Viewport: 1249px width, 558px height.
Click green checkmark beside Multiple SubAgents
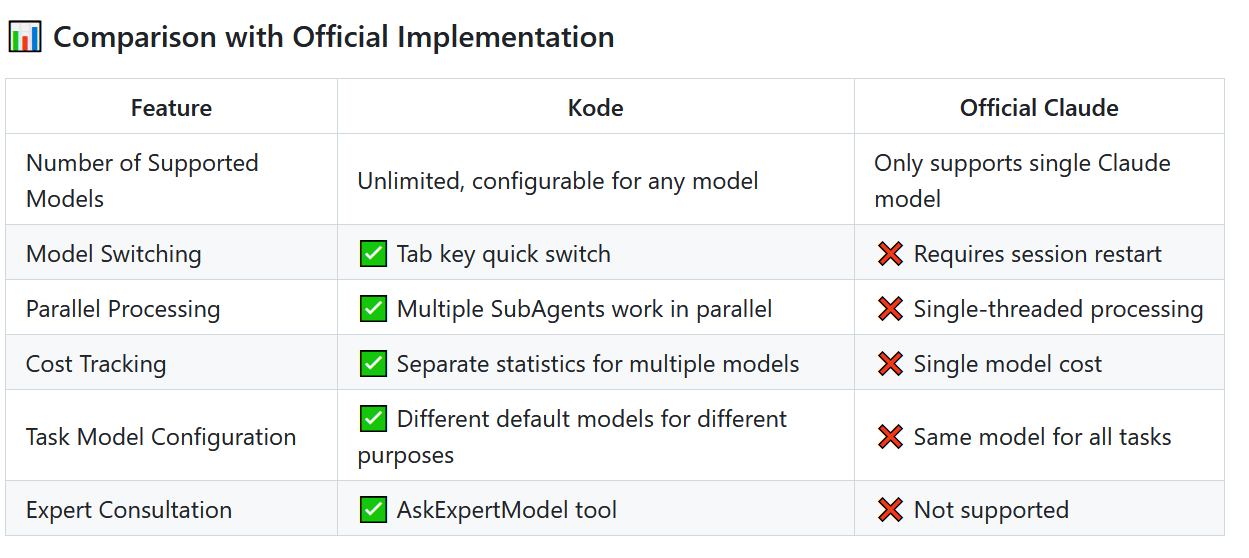[373, 309]
